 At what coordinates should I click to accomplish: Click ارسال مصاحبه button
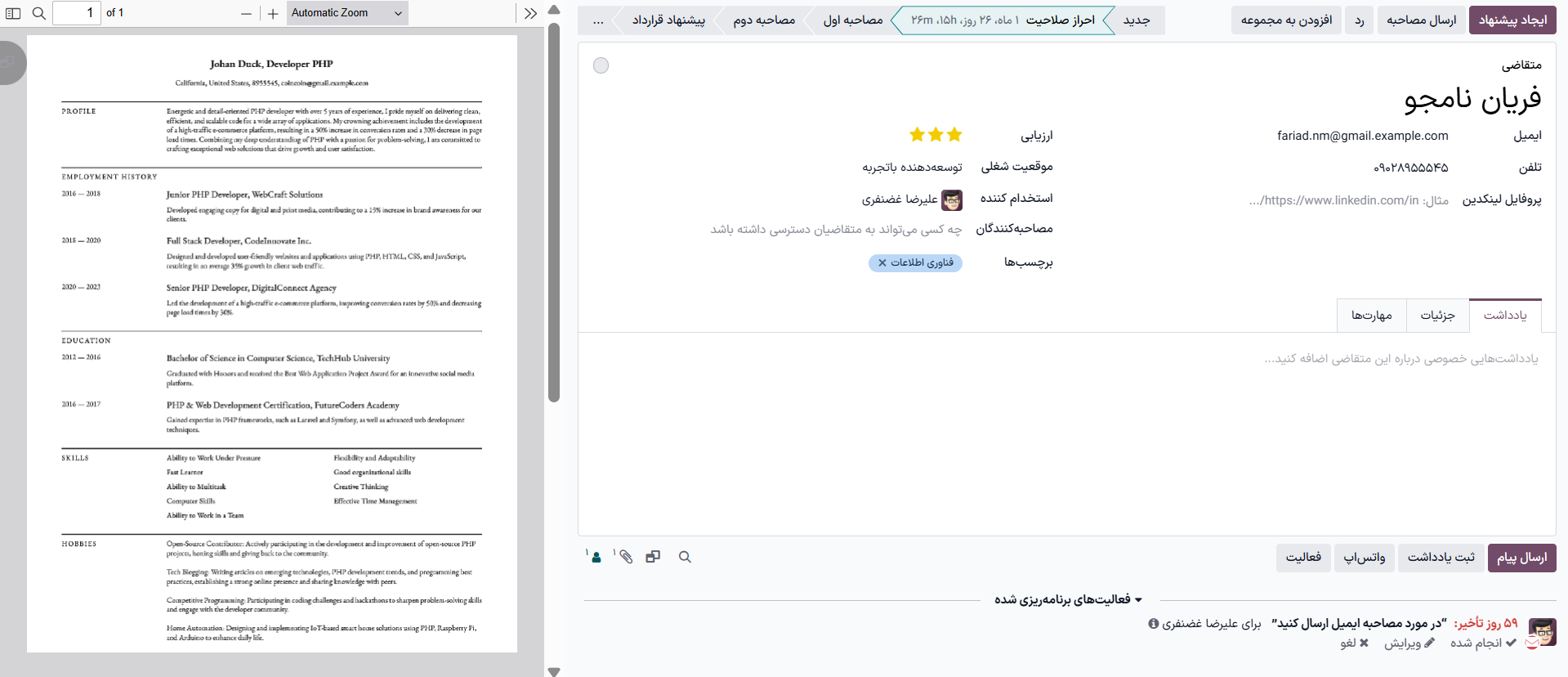pos(1421,20)
